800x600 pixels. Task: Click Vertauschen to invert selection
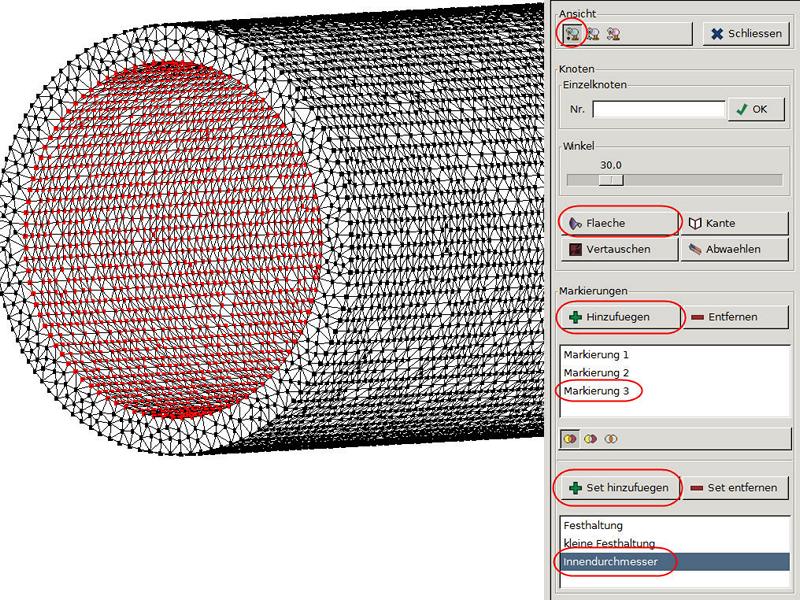pos(619,249)
